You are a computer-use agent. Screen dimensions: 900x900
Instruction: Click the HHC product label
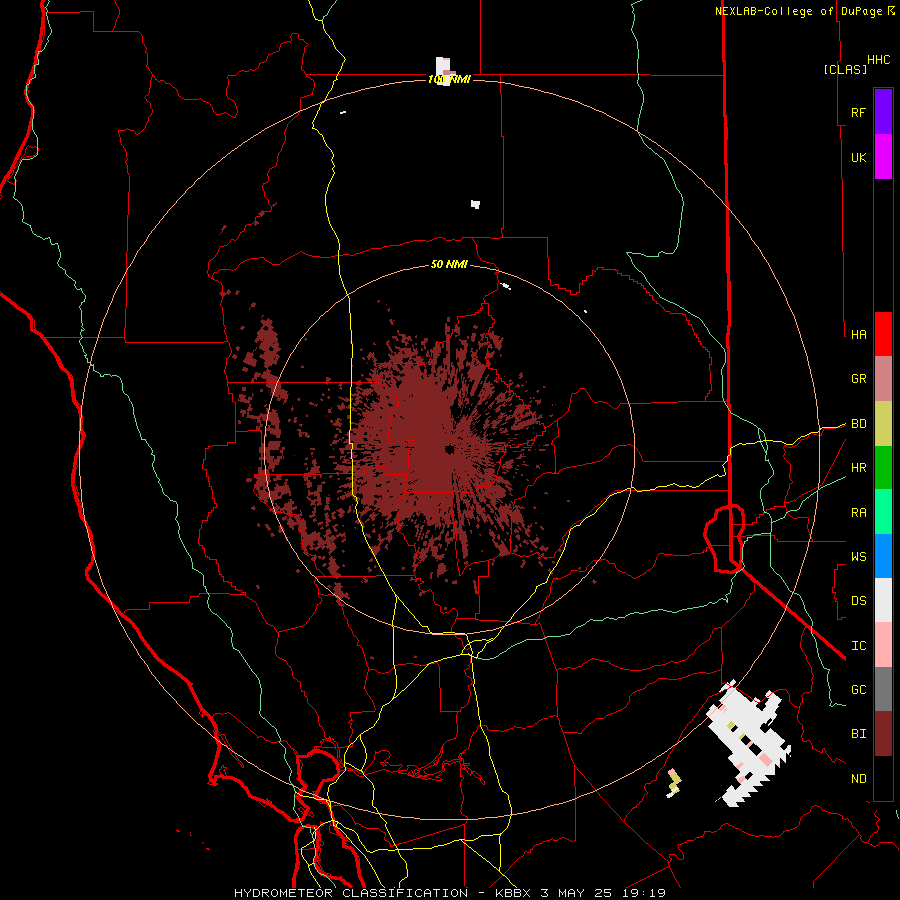point(879,60)
